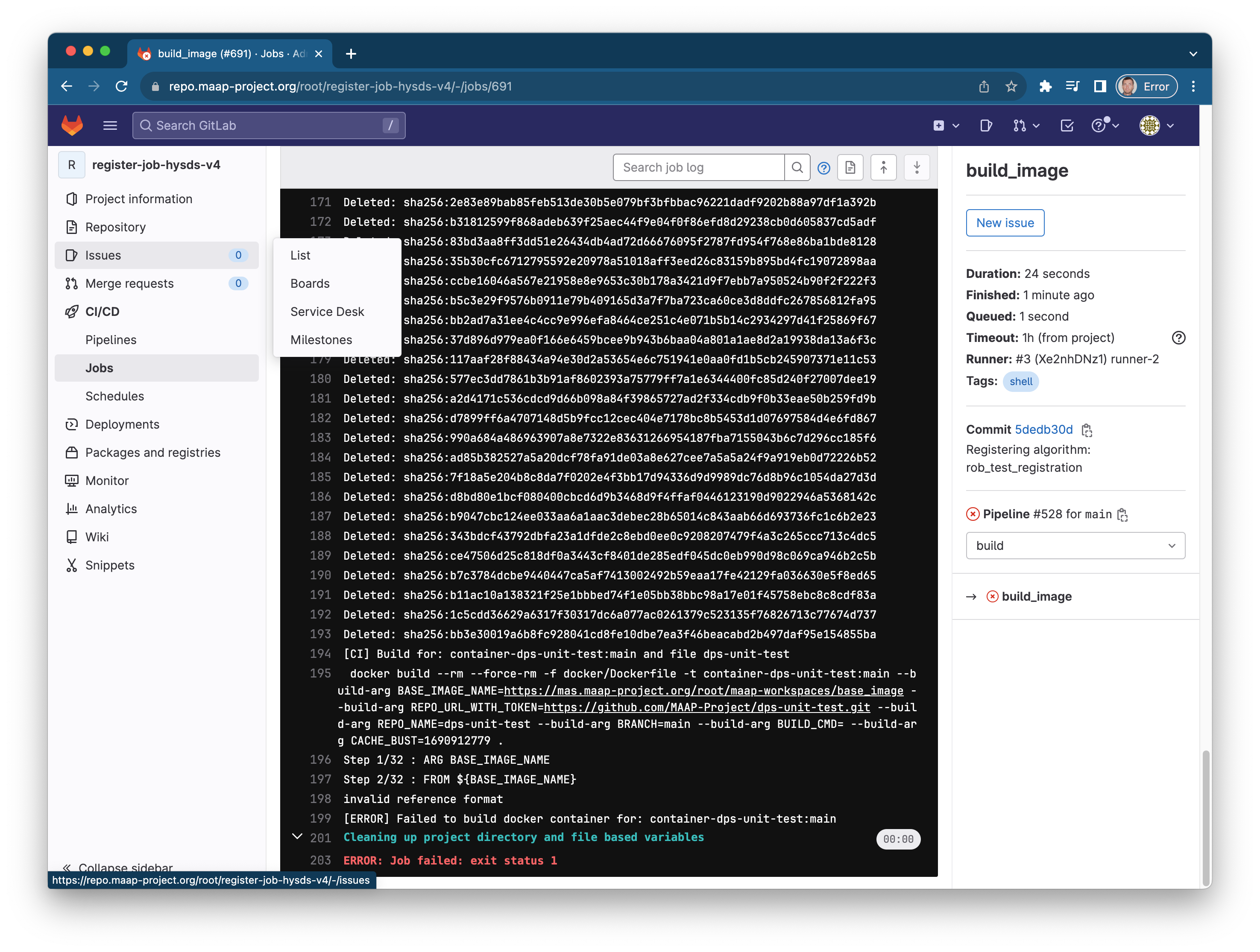This screenshot has width=1260, height=952.
Task: Click the GitLab fox logo
Action: (x=72, y=125)
